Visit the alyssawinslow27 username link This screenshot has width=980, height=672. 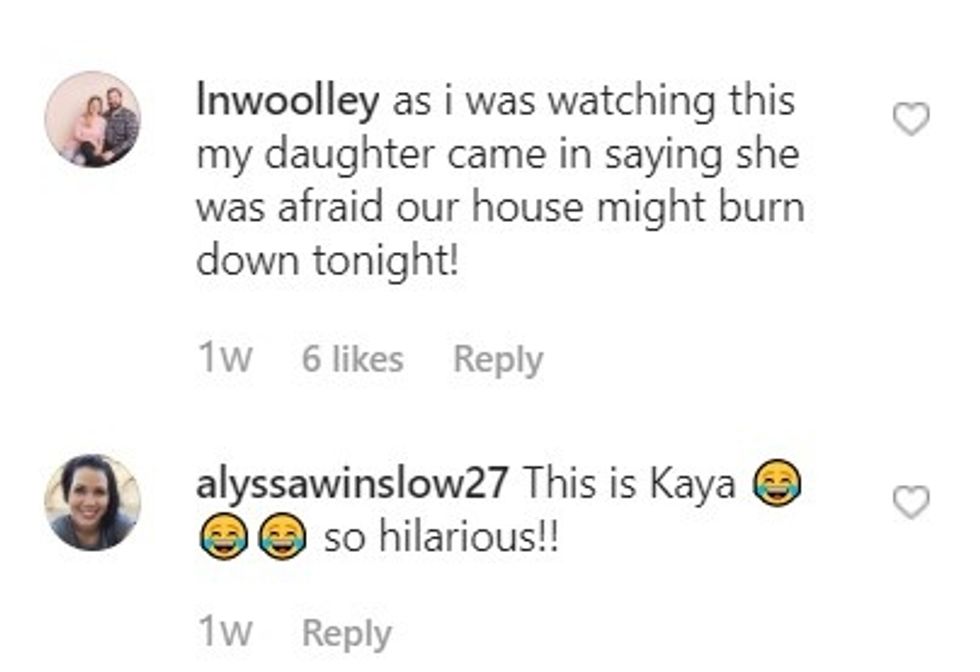tap(352, 484)
